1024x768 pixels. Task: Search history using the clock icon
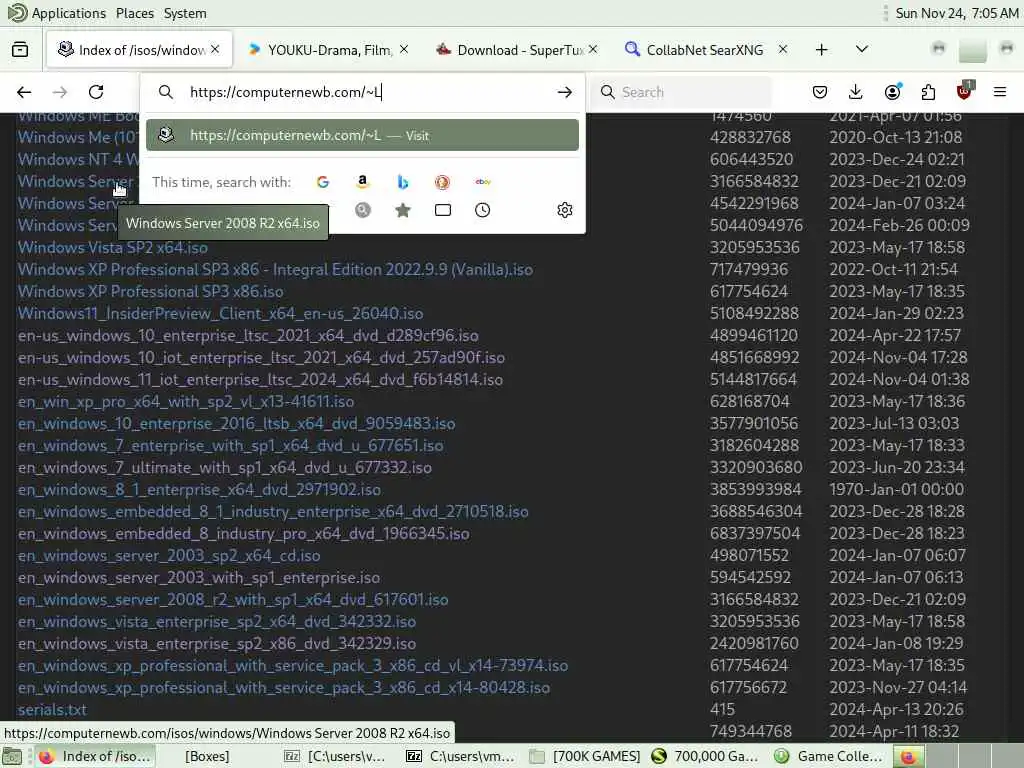(483, 210)
